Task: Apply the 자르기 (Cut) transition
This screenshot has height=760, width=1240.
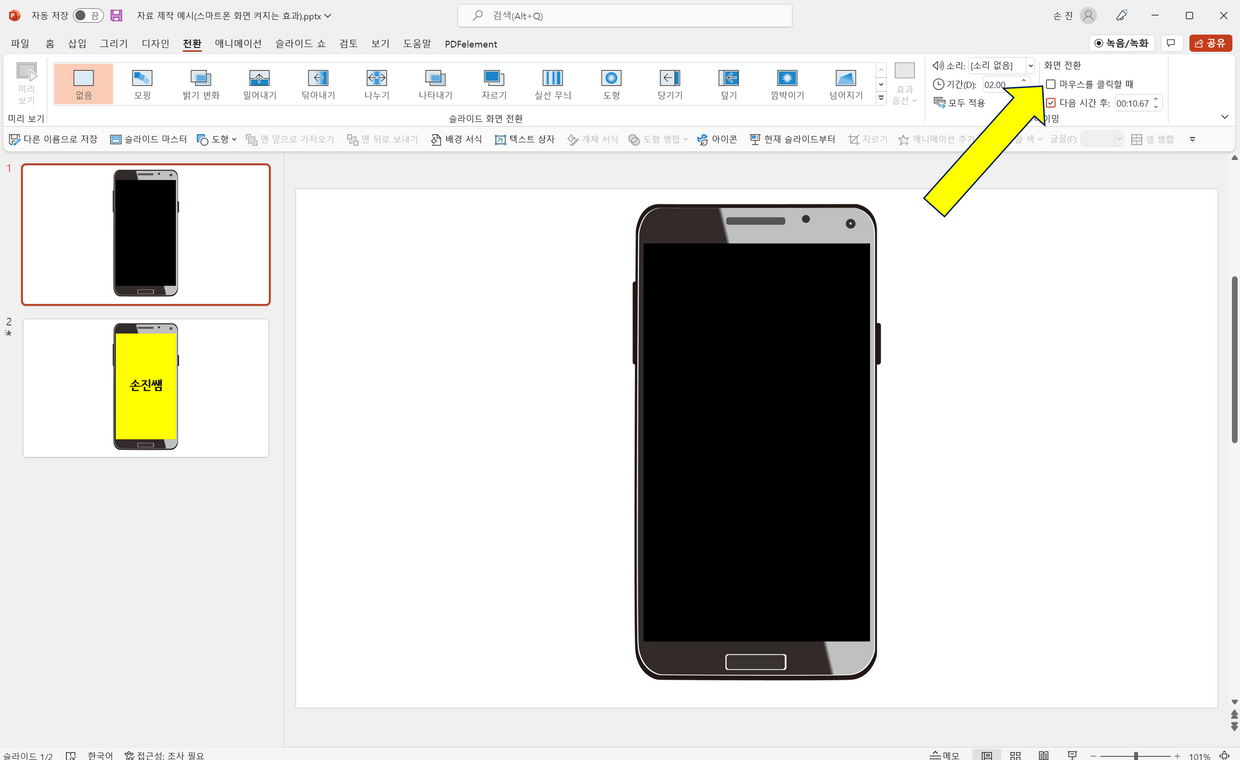Action: coord(494,83)
